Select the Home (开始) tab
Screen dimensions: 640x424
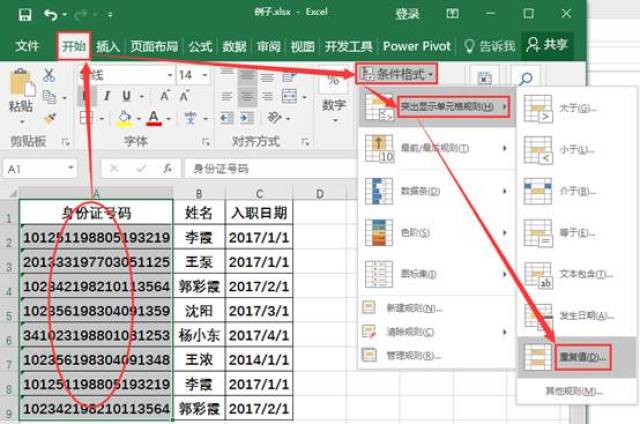[x=74, y=46]
